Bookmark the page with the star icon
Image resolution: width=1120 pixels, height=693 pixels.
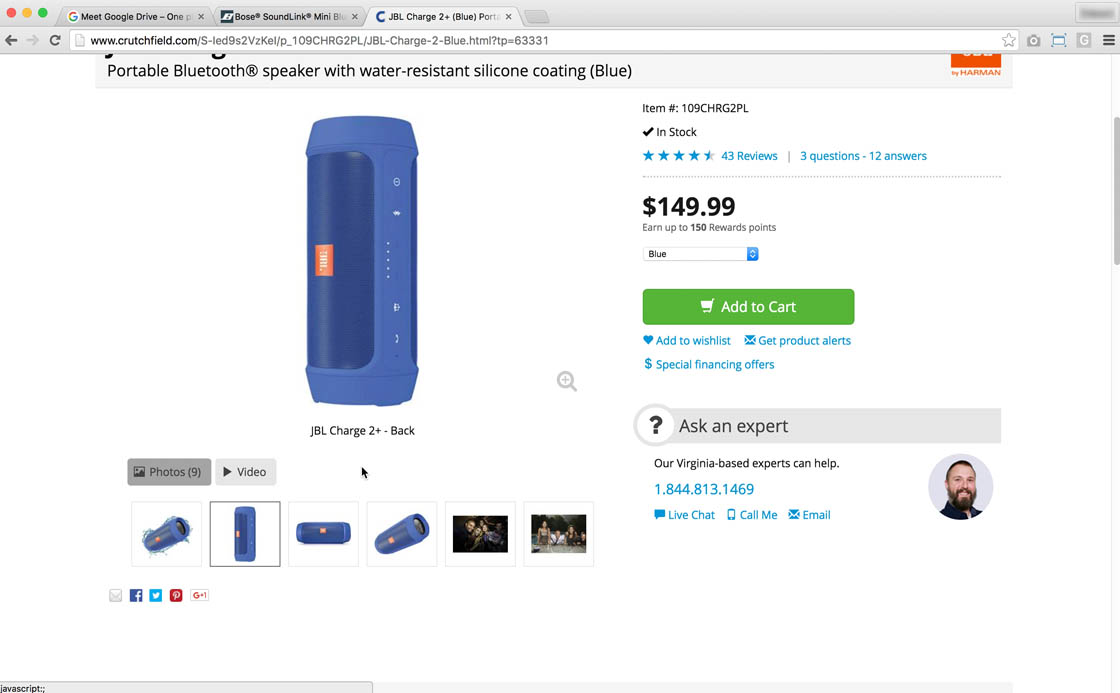pos(1009,40)
